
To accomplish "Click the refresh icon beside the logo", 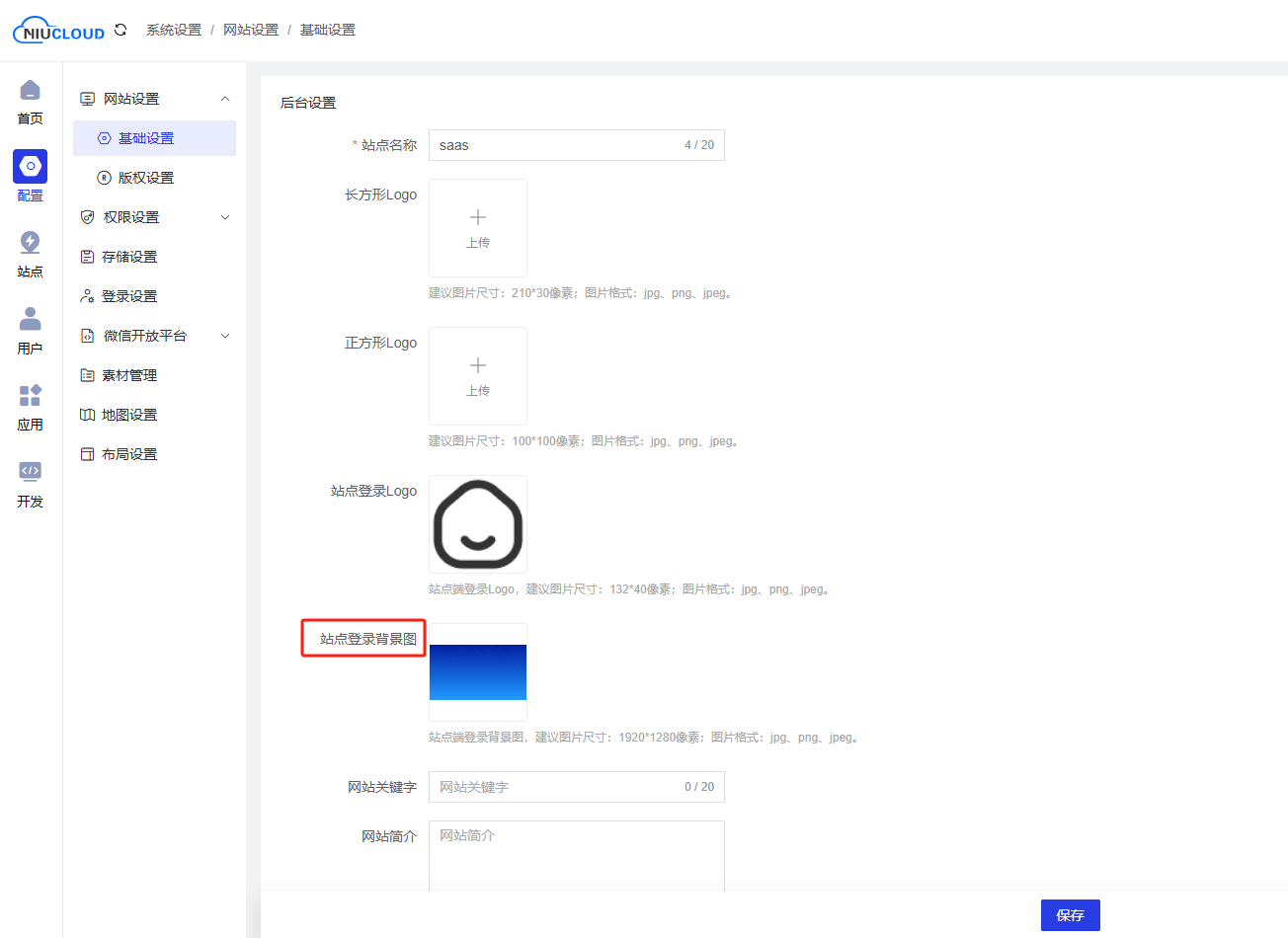I will click(120, 30).
